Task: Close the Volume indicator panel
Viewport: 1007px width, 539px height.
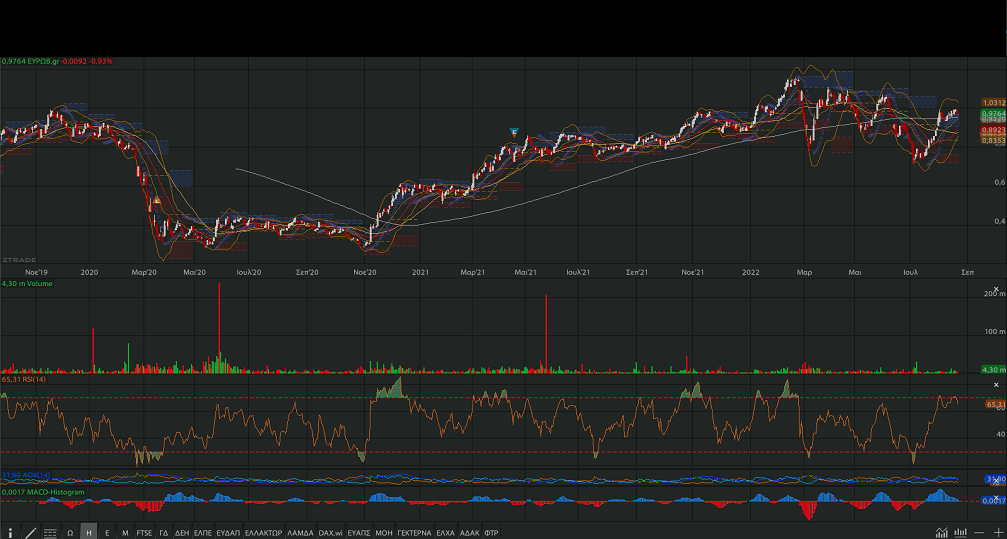Action: tap(995, 289)
